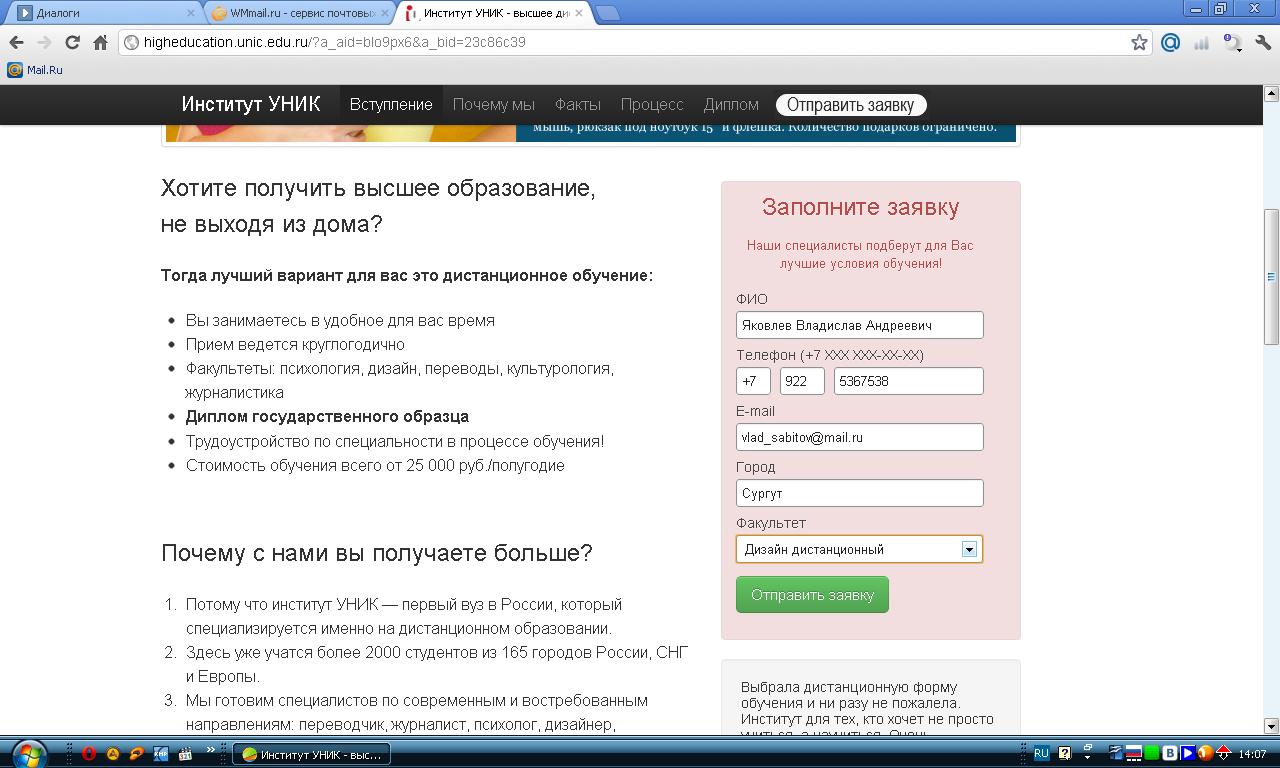Click the Russian flag tray icon
This screenshot has height=768, width=1280.
[1134, 754]
